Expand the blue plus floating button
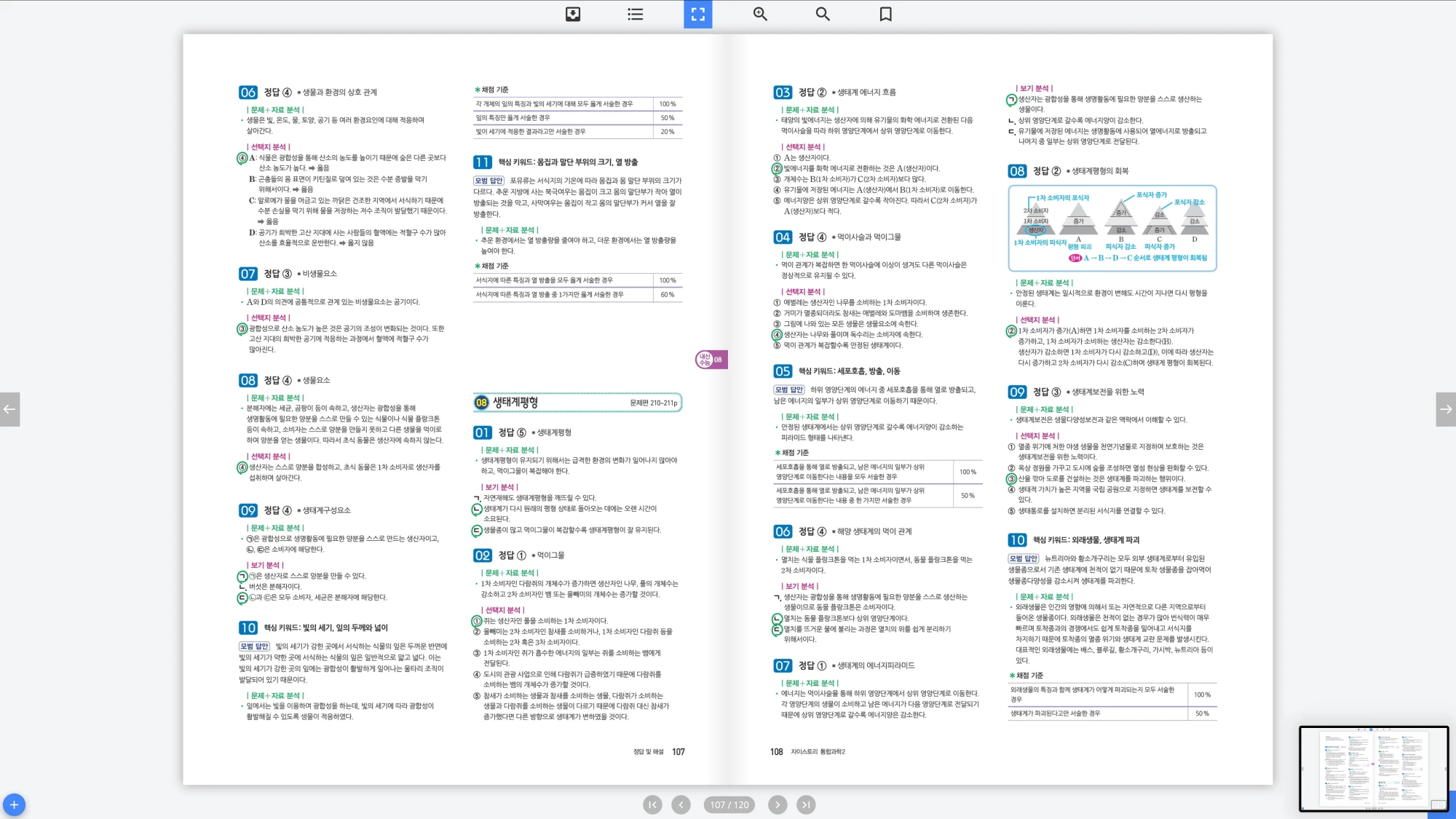This screenshot has height=819, width=1456. click(x=14, y=804)
